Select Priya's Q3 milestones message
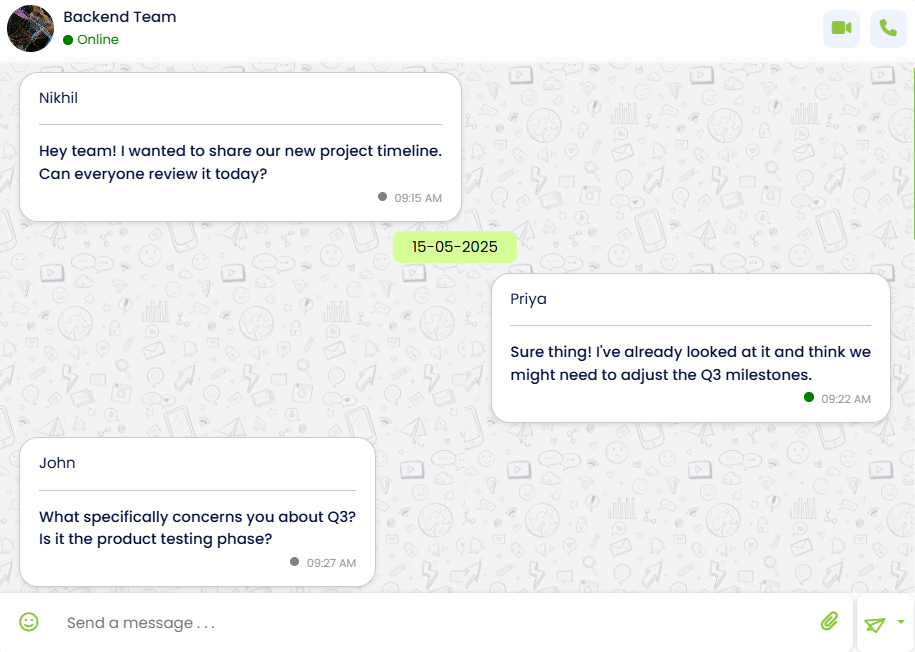The width and height of the screenshot is (915, 652). [x=690, y=363]
